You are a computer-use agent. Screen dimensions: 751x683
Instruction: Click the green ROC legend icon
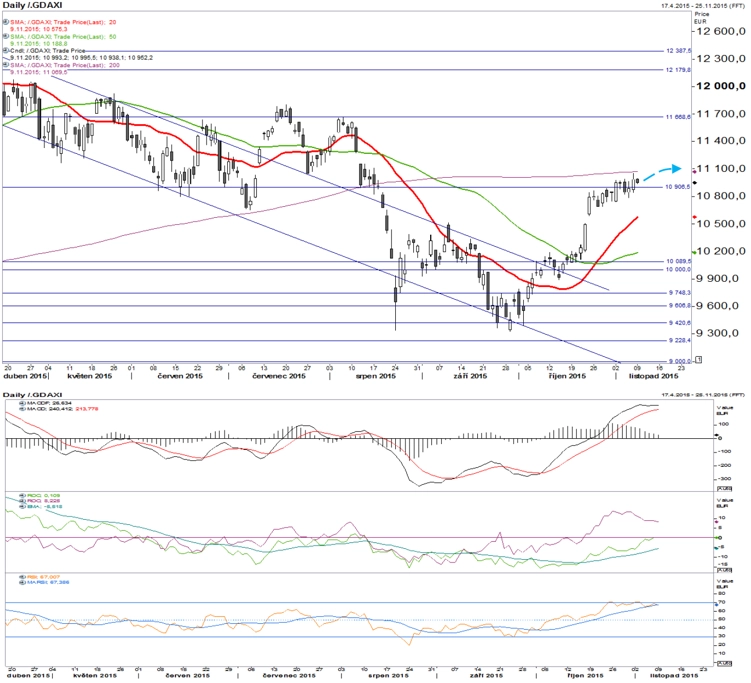coord(22,495)
